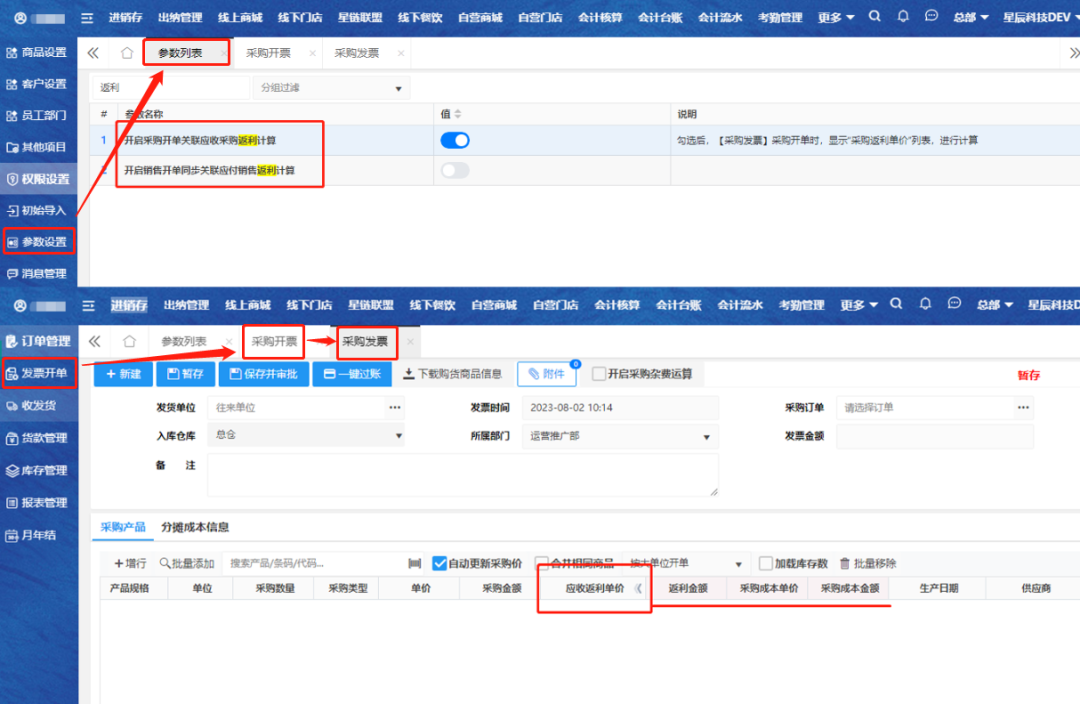1080x704 pixels.
Task: Click into the 备注 text area
Action: click(x=462, y=475)
